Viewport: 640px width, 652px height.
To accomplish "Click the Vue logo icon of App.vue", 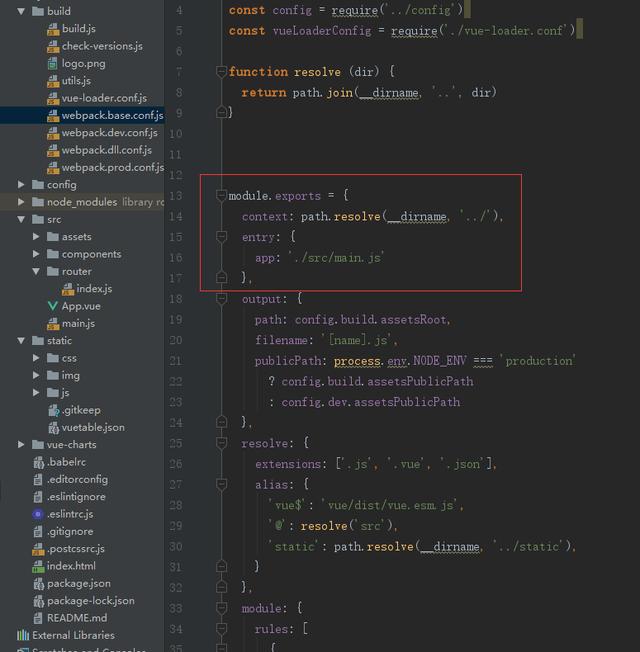I will click(x=53, y=306).
